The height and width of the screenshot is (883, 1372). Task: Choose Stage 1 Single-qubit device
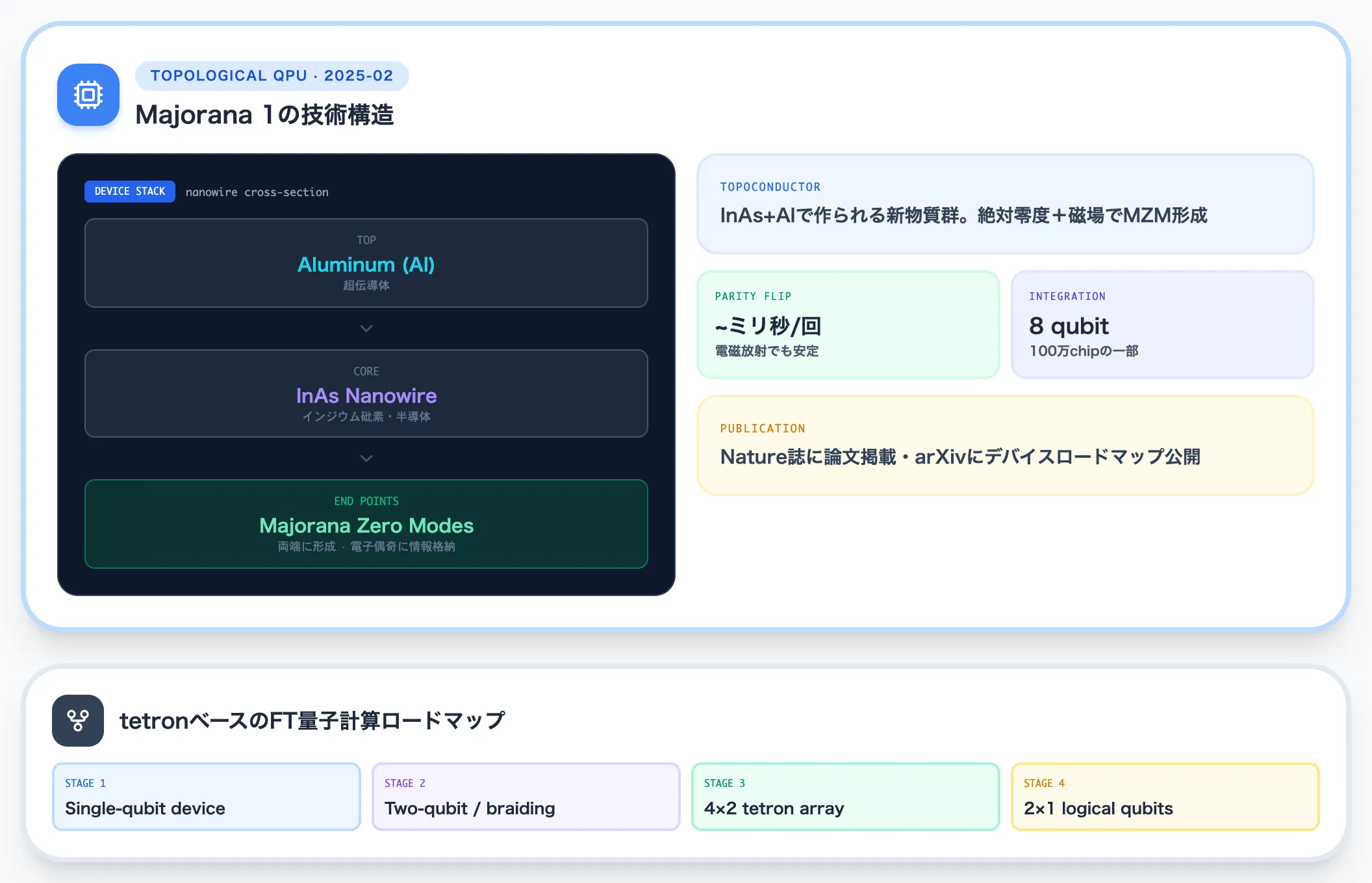(206, 797)
